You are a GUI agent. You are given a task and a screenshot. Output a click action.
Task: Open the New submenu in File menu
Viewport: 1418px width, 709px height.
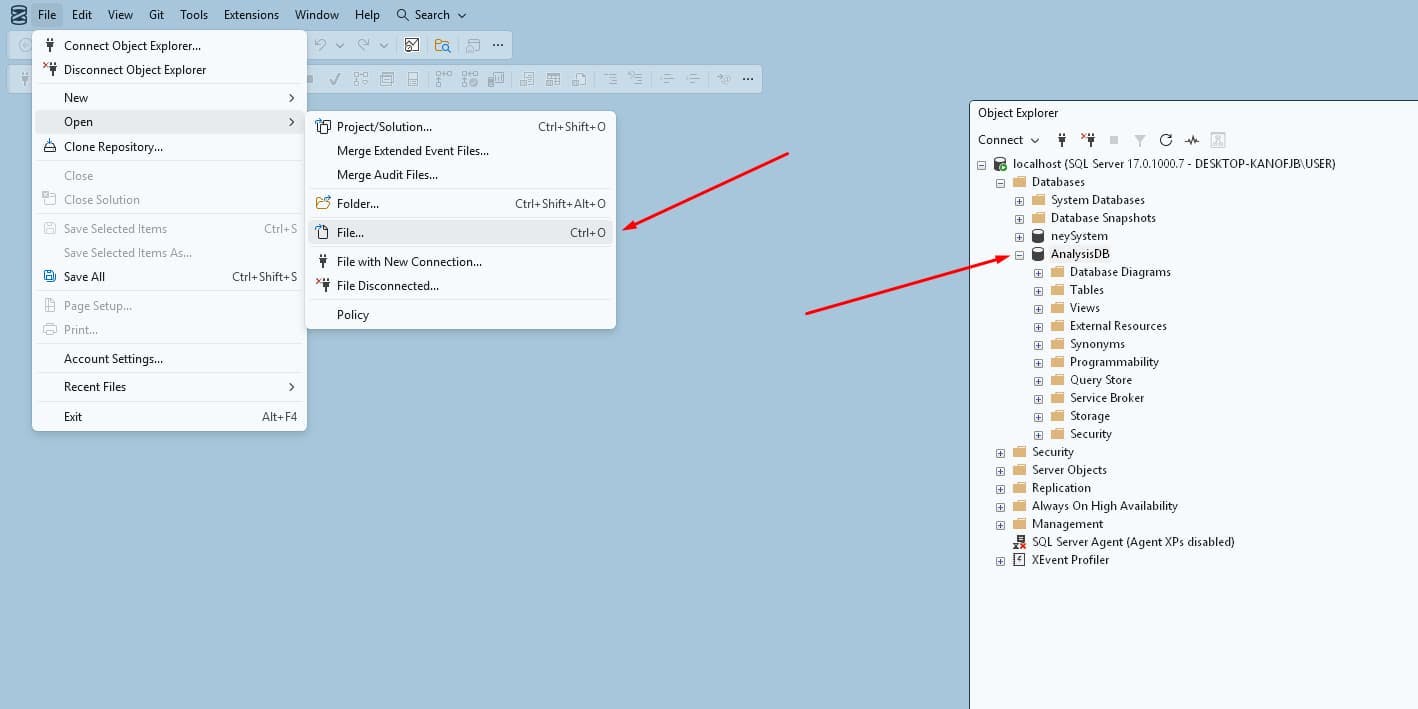pyautogui.click(x=169, y=98)
